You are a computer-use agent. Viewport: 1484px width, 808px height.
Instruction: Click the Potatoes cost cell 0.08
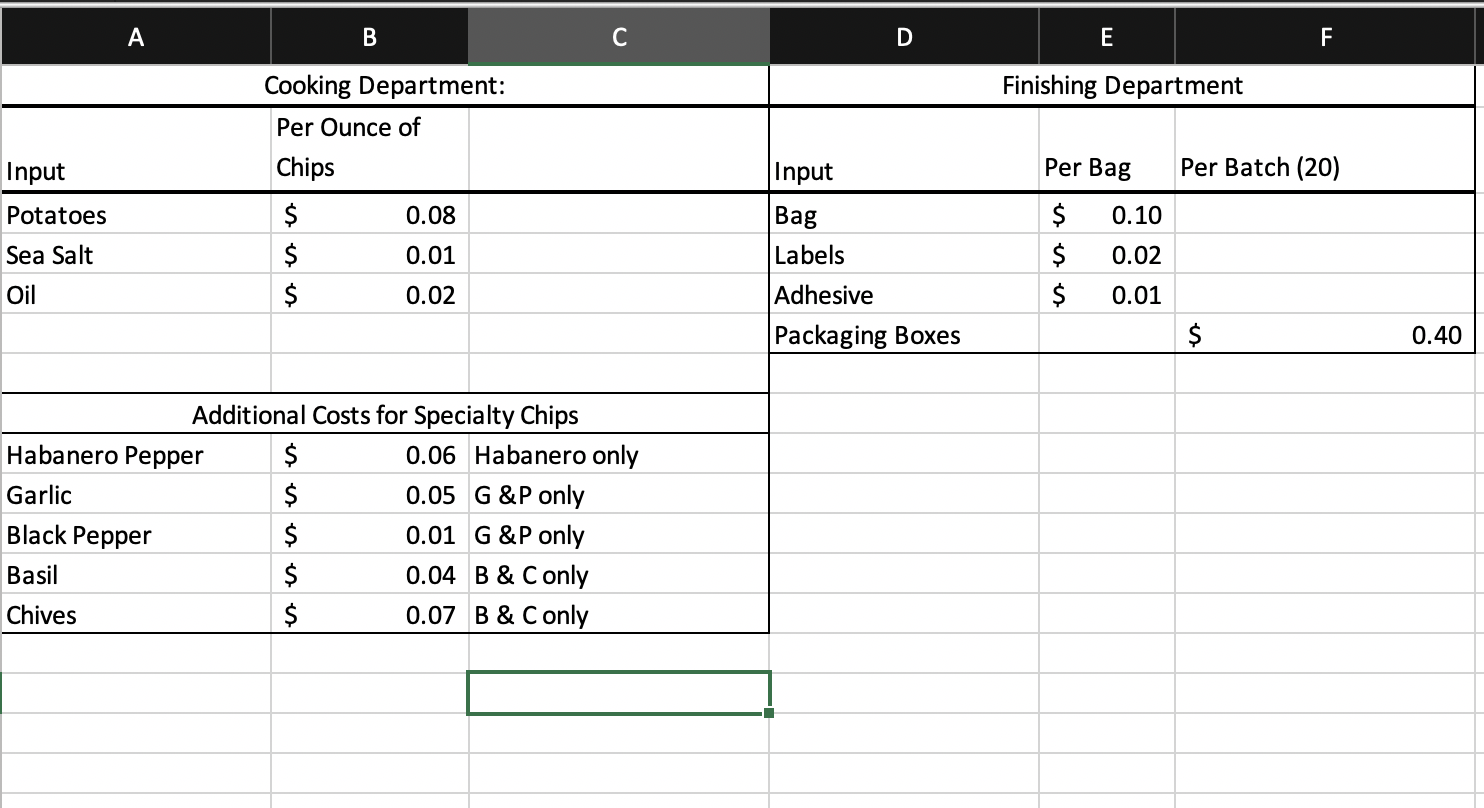tap(369, 215)
